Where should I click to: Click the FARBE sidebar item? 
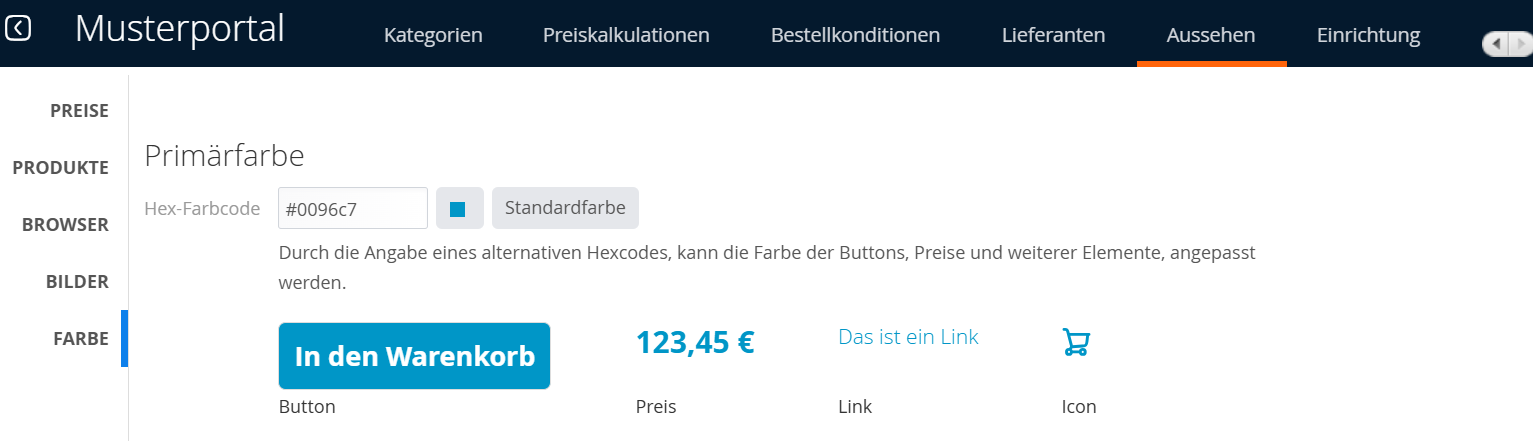(80, 339)
